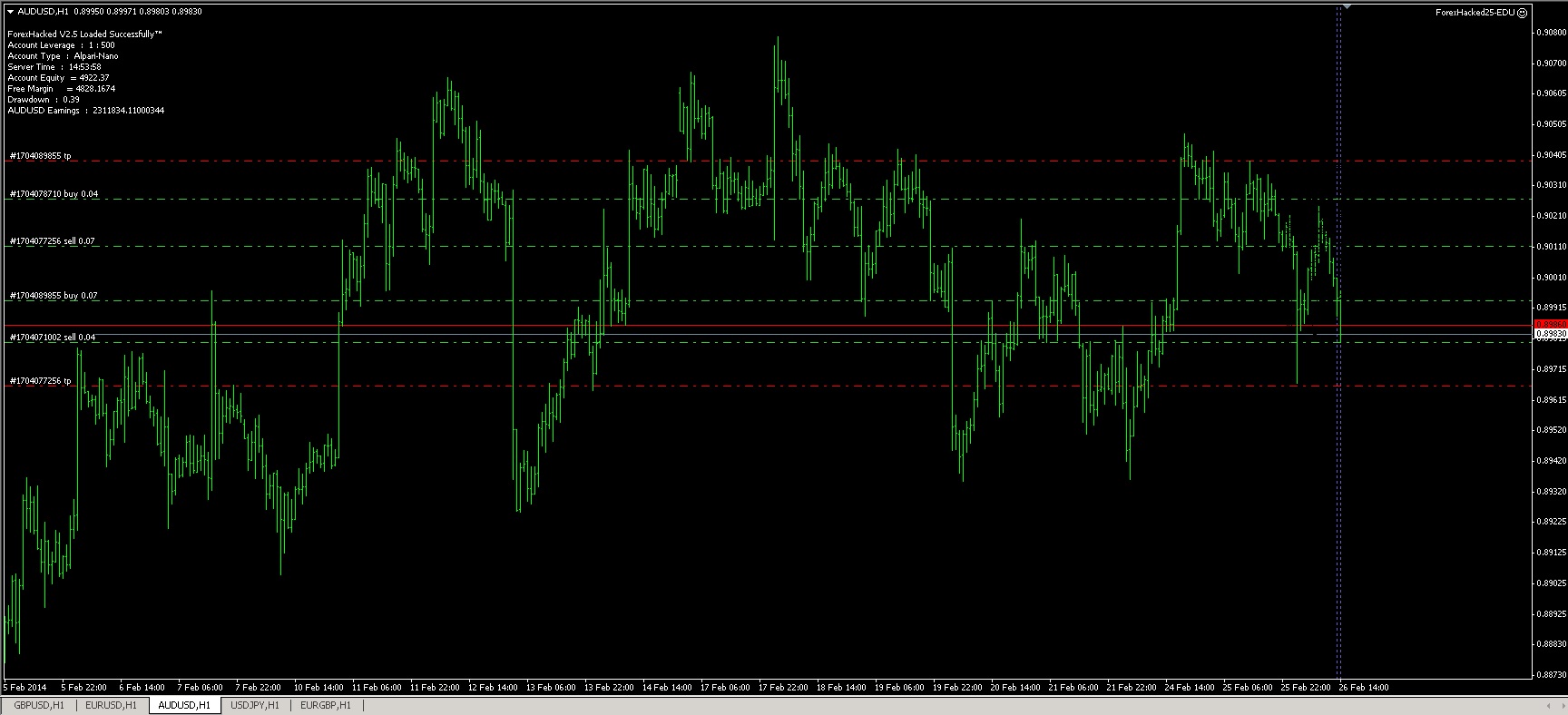Click the 0.90800 price scale value
This screenshot has height=715, width=1568.
1550,33
